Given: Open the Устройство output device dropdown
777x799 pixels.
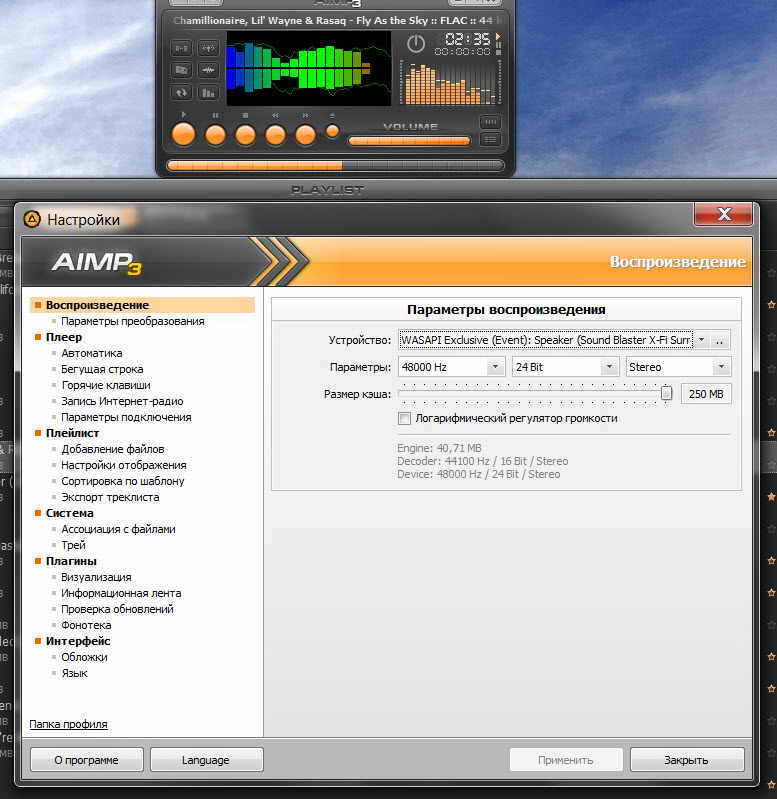Looking at the screenshot, I should [x=701, y=340].
